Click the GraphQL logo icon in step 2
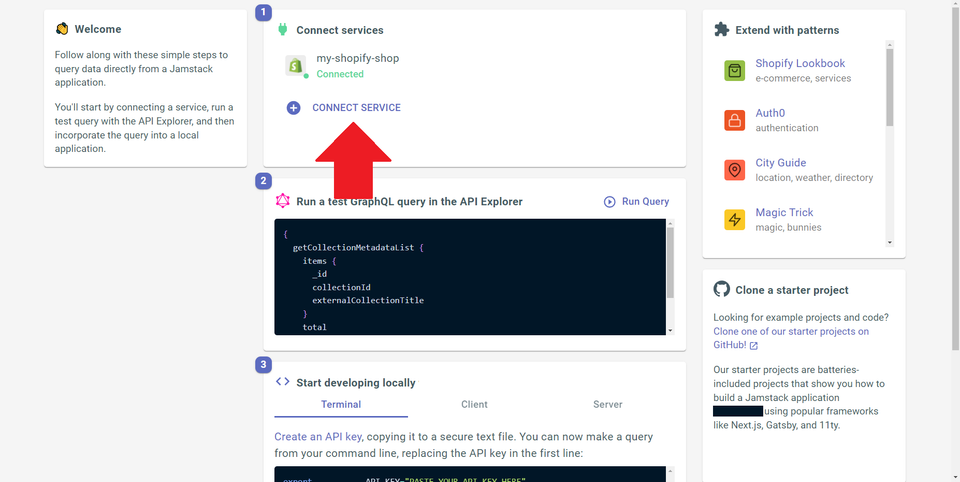 (283, 201)
